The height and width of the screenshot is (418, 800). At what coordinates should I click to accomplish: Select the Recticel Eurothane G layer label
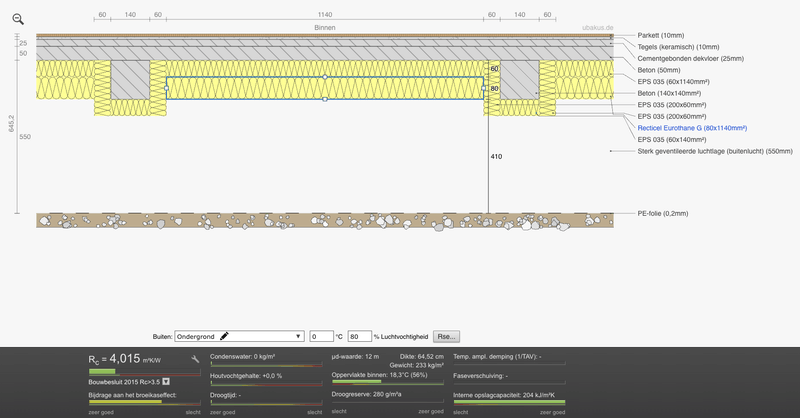(691, 129)
